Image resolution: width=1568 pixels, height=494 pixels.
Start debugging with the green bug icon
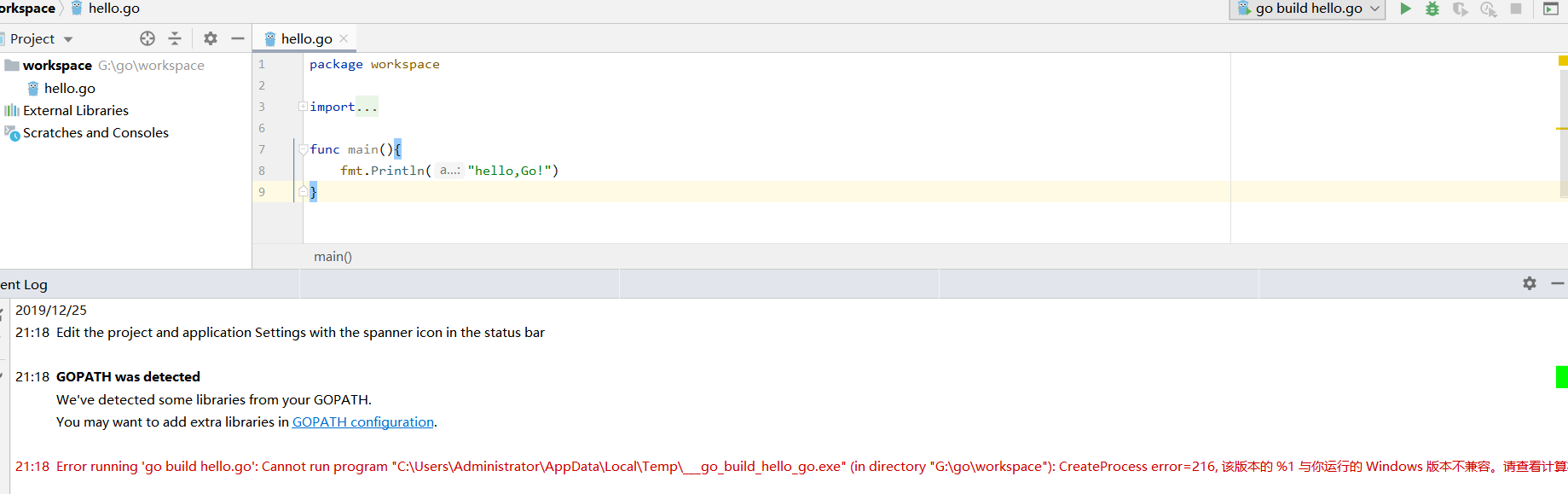1432,9
